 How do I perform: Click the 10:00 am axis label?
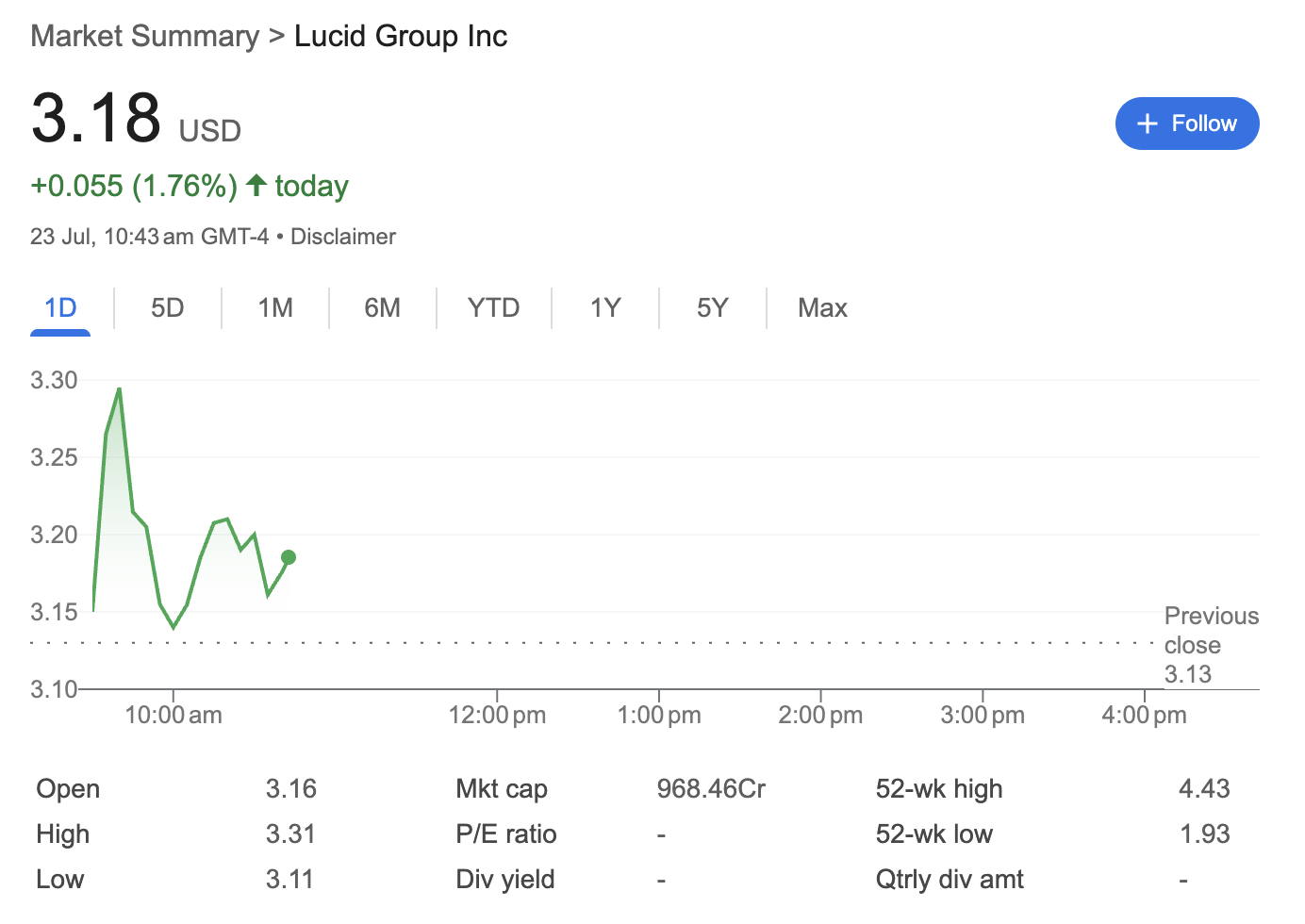(x=173, y=715)
